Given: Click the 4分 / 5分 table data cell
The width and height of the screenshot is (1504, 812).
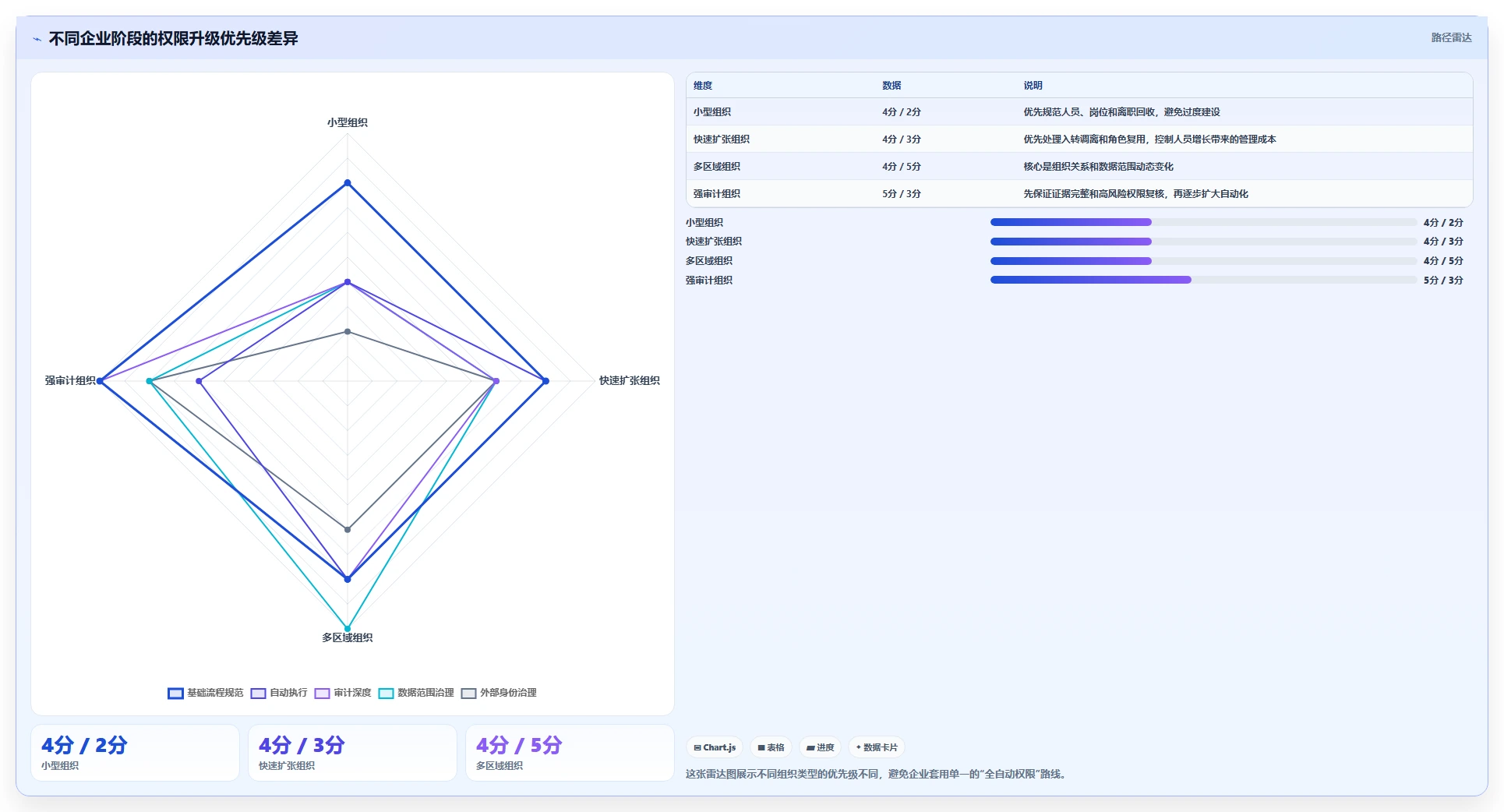Looking at the screenshot, I should (902, 167).
